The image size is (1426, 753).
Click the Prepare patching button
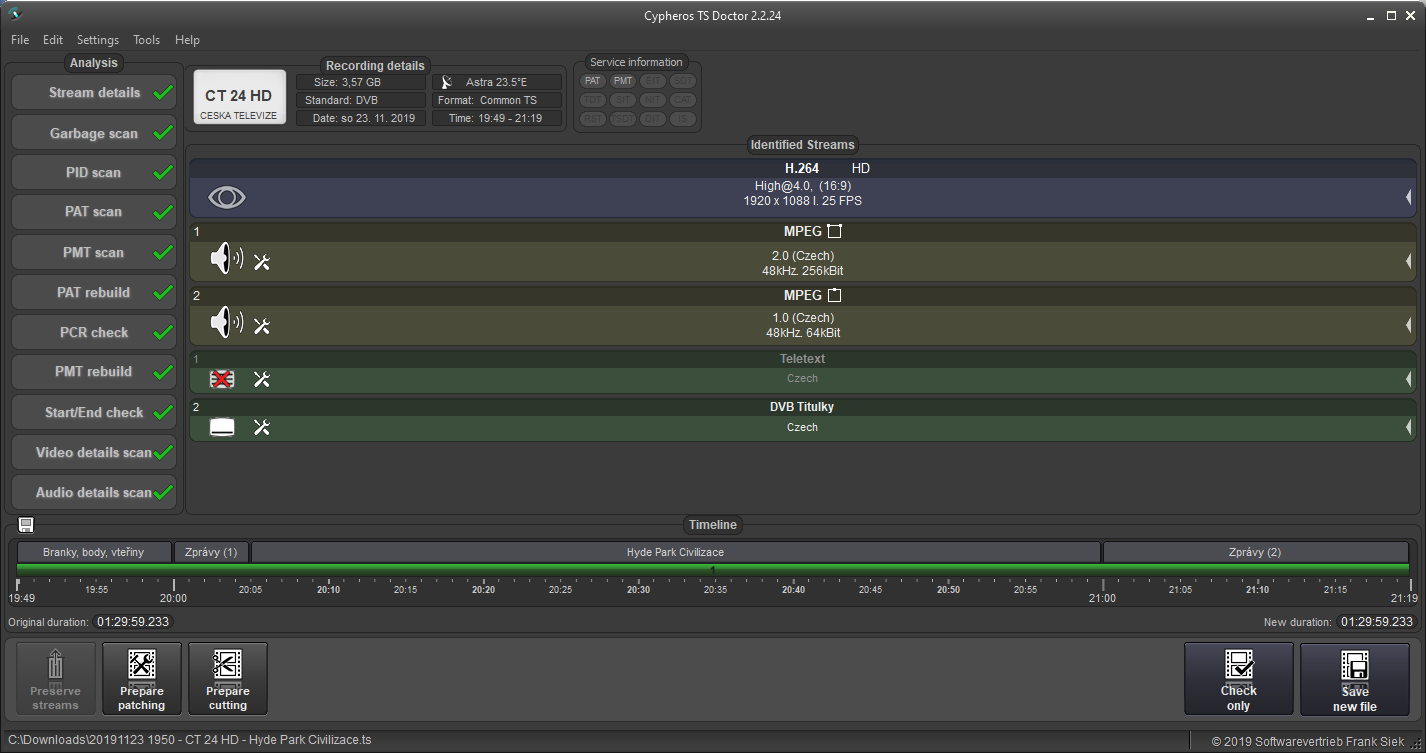tap(142, 679)
